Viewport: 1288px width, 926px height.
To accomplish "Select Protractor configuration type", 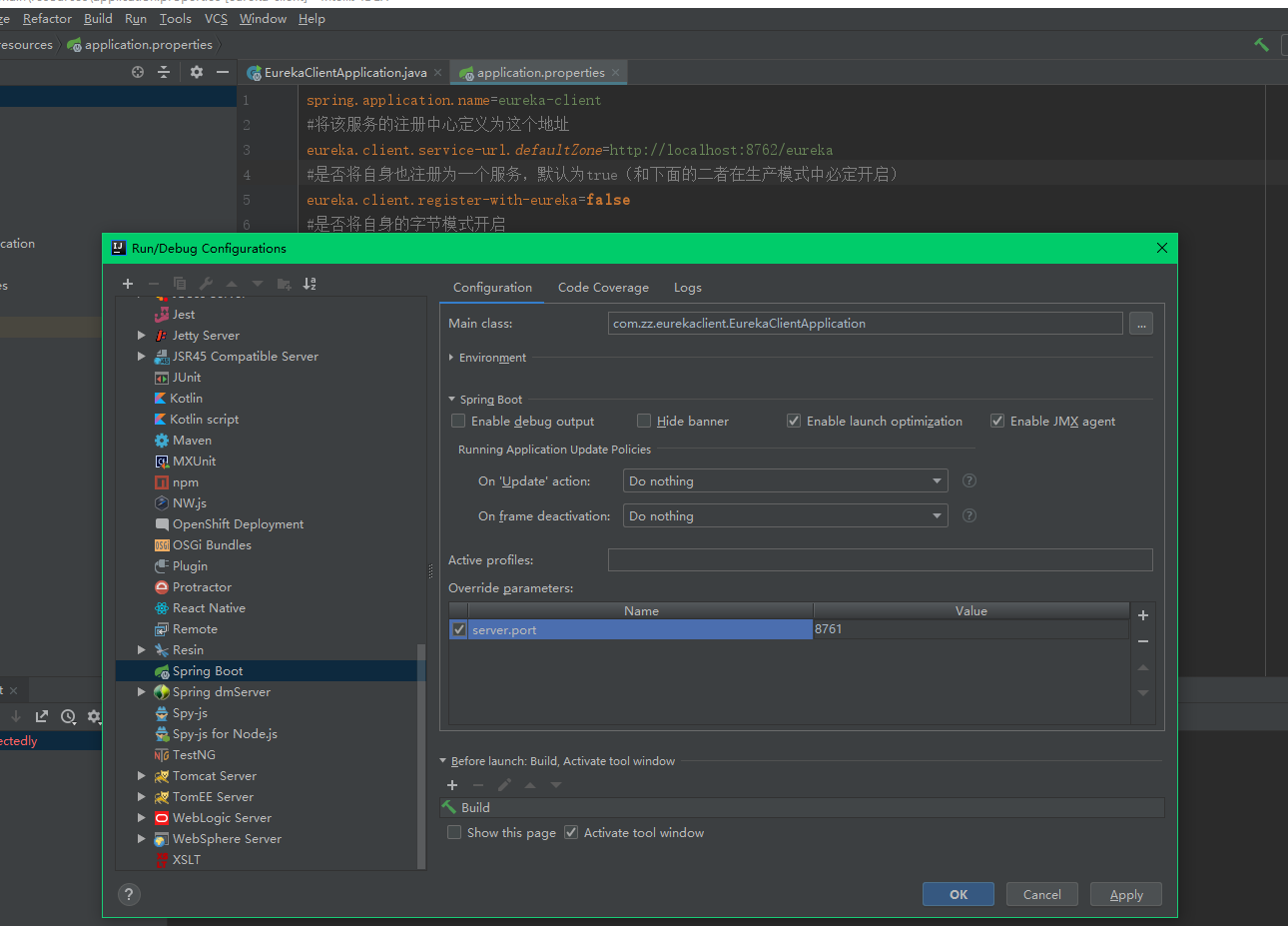I will pyautogui.click(x=202, y=587).
